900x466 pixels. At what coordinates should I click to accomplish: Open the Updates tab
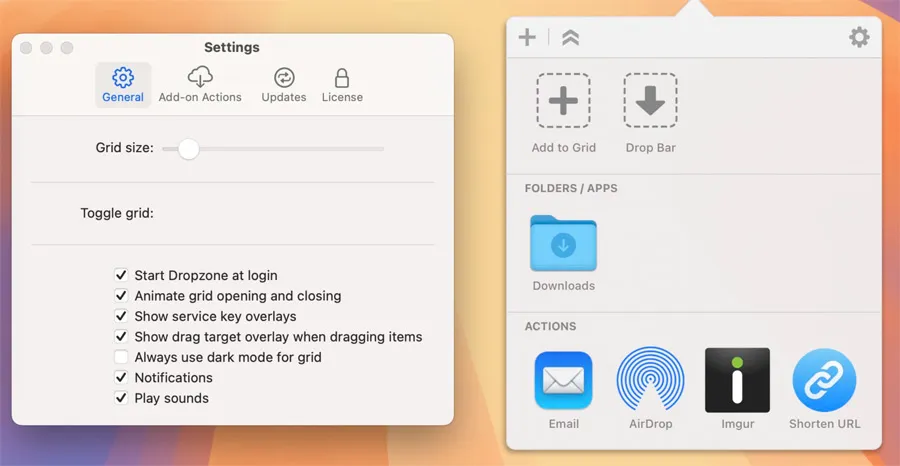(x=284, y=85)
